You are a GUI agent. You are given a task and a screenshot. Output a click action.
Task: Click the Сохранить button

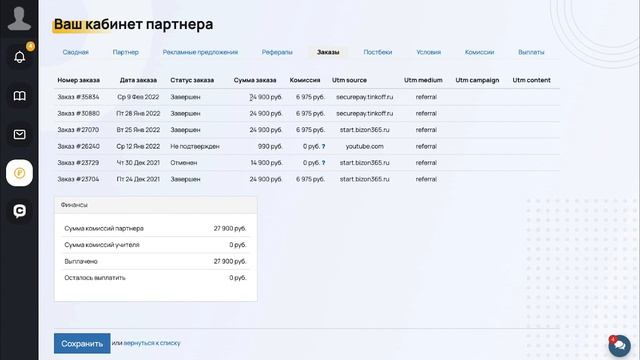point(82,344)
